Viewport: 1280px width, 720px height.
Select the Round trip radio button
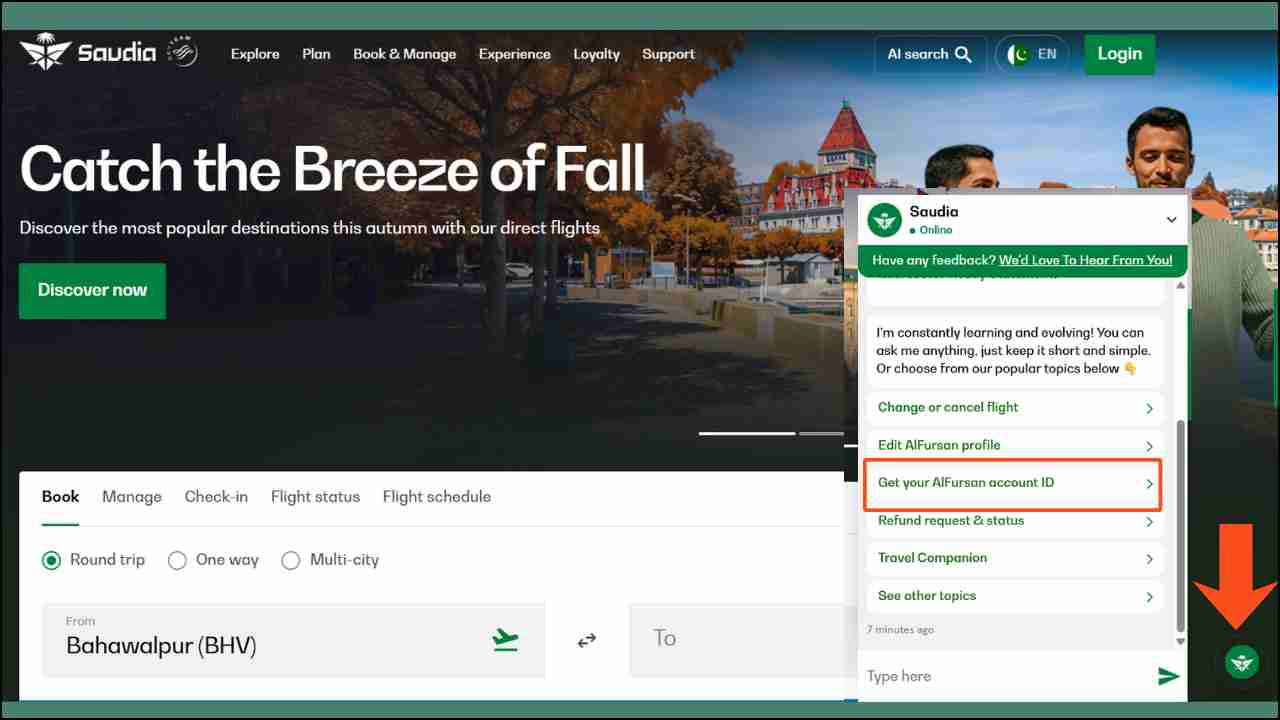pos(52,560)
